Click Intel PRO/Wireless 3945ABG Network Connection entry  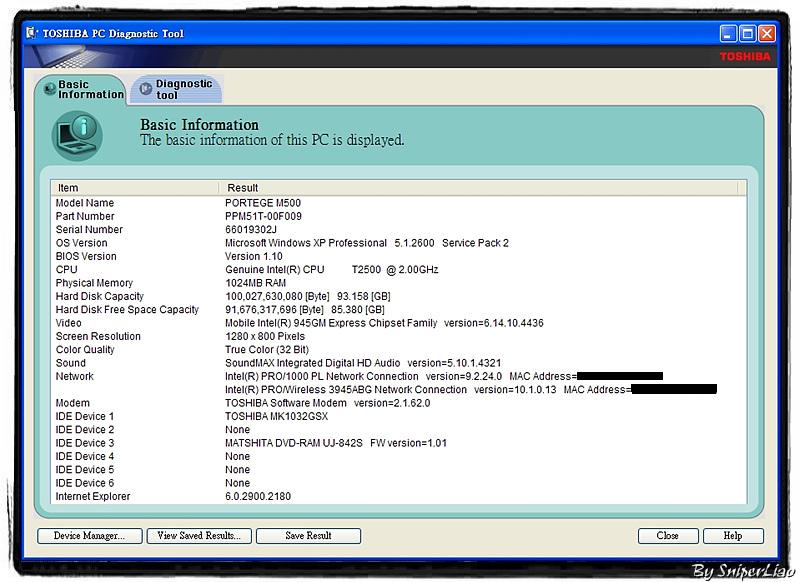point(471,389)
